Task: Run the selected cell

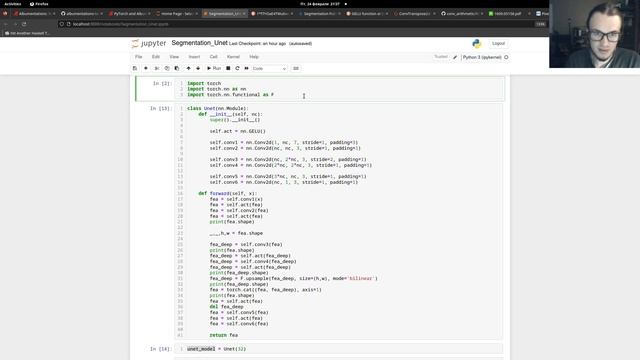Action: point(214,68)
